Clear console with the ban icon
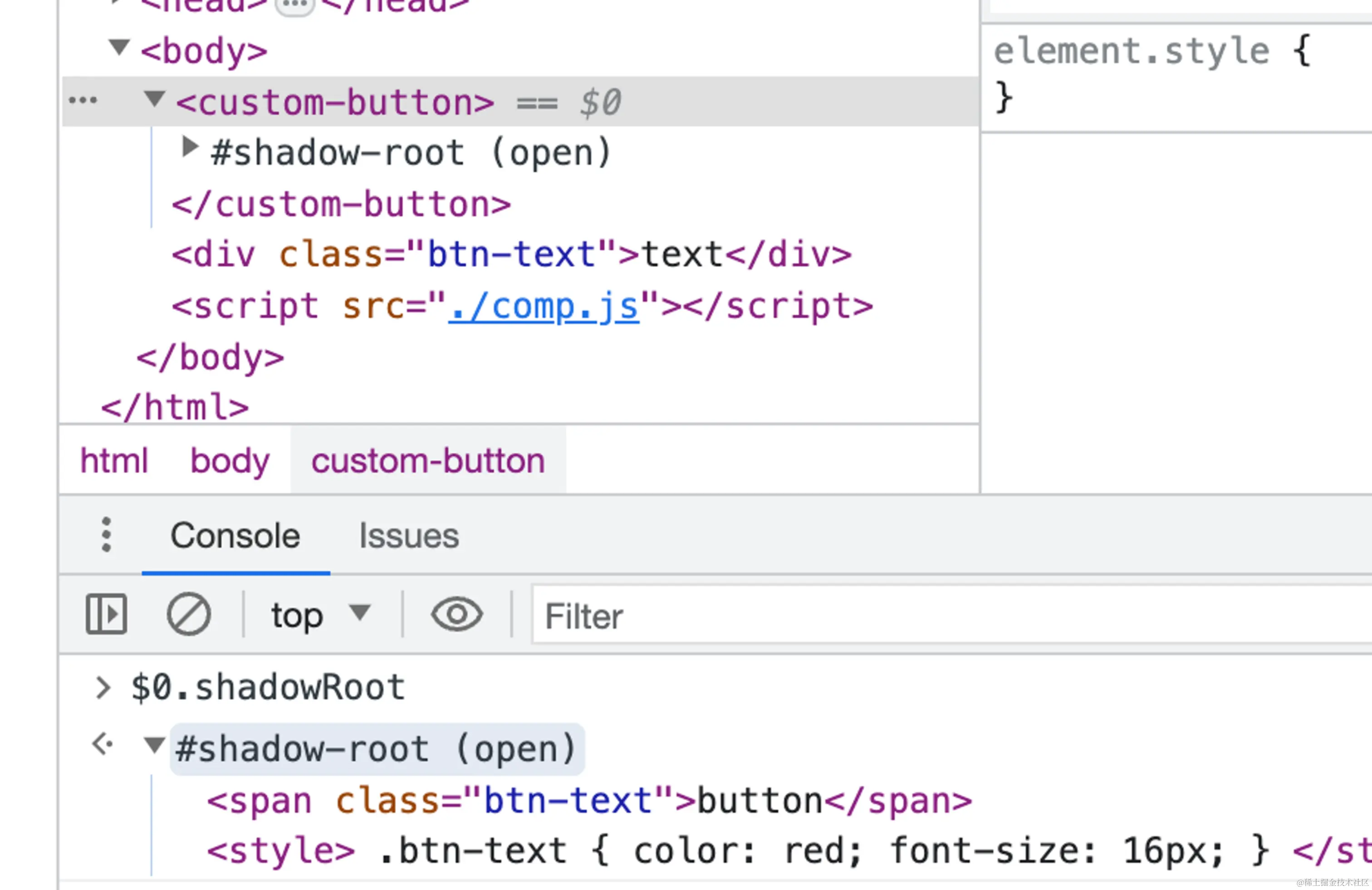 click(188, 614)
